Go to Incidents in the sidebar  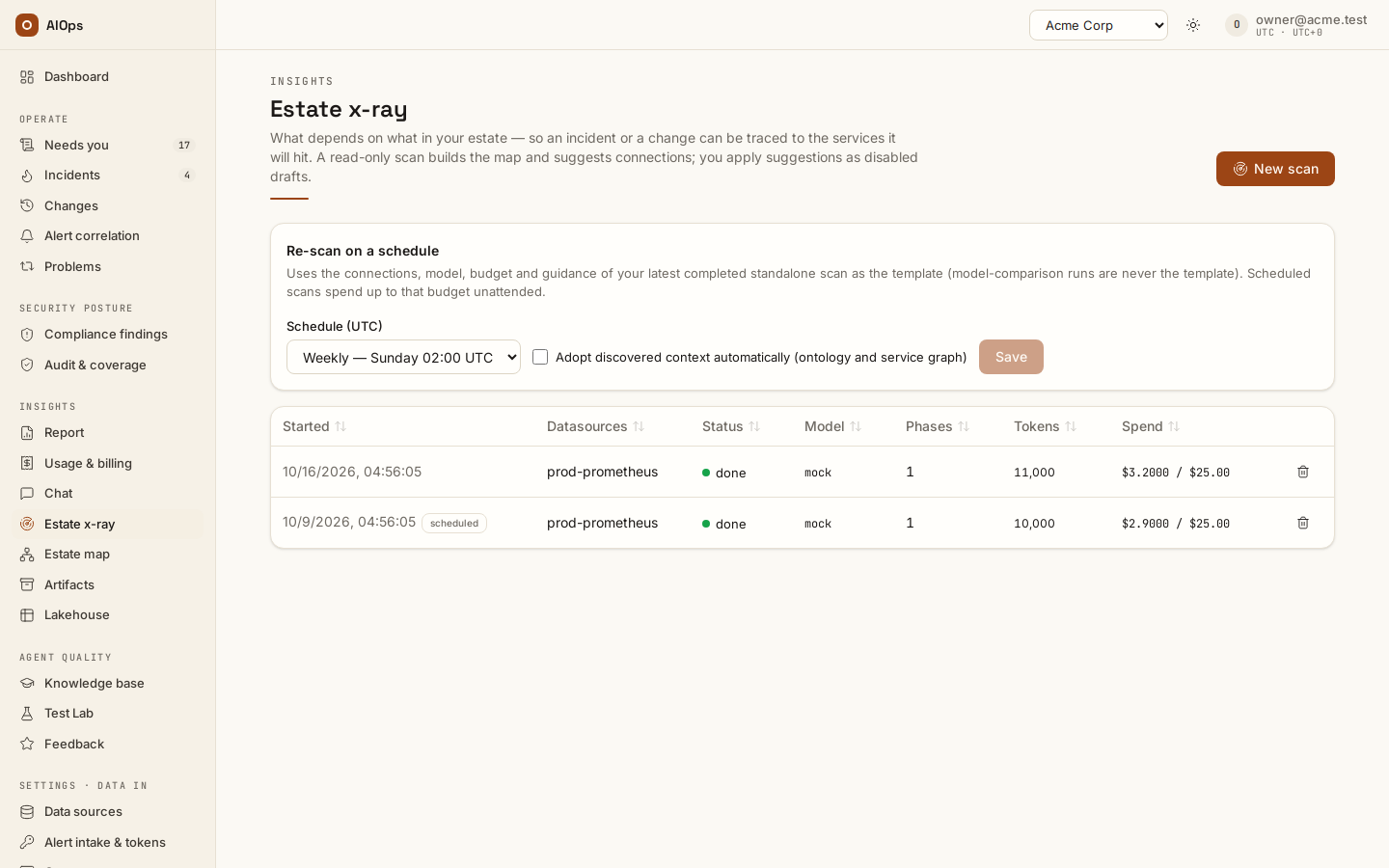[x=107, y=175]
